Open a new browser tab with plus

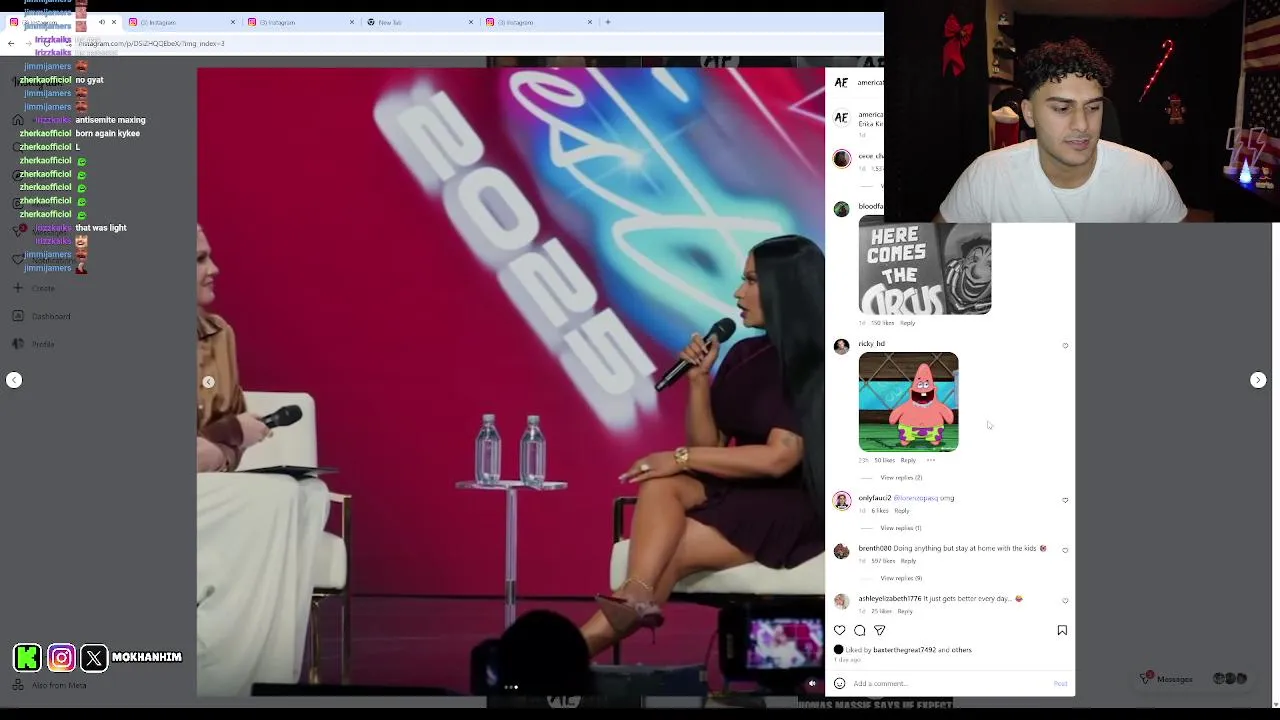click(x=607, y=22)
